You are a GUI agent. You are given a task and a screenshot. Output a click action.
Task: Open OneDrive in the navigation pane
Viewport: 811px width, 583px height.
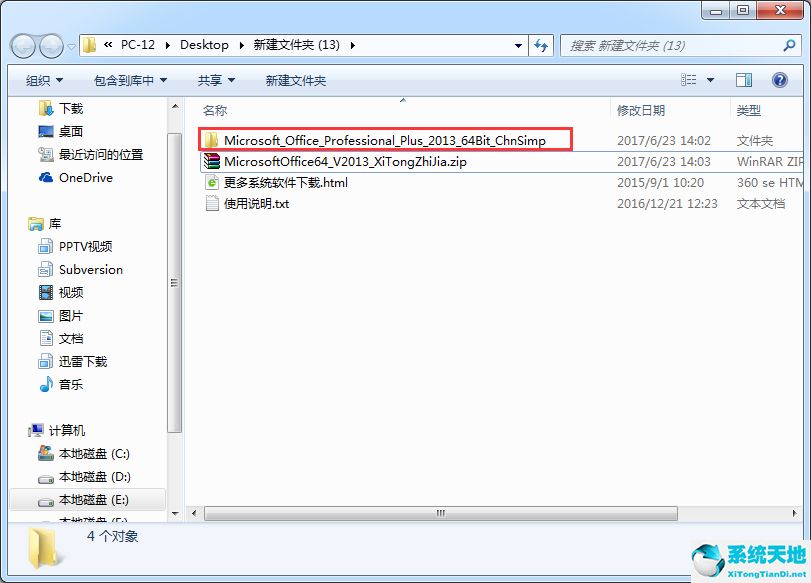pos(86,177)
